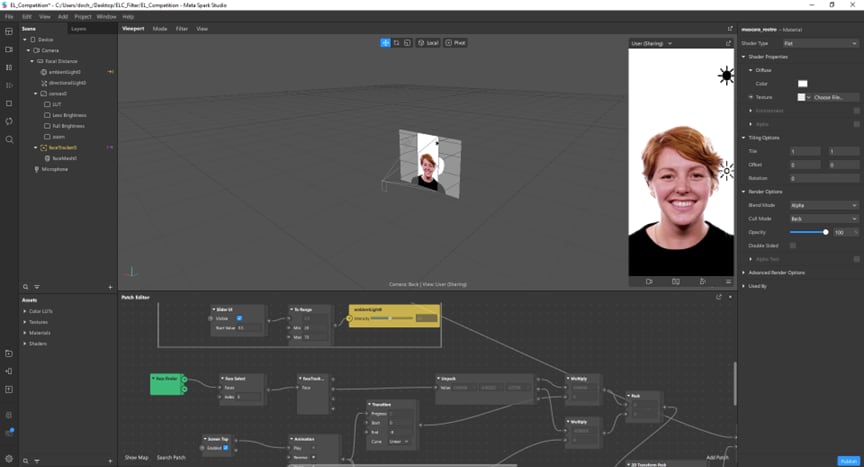Click the rotate manipulator tool in viewport
The image size is (864, 467).
pyautogui.click(x=397, y=43)
